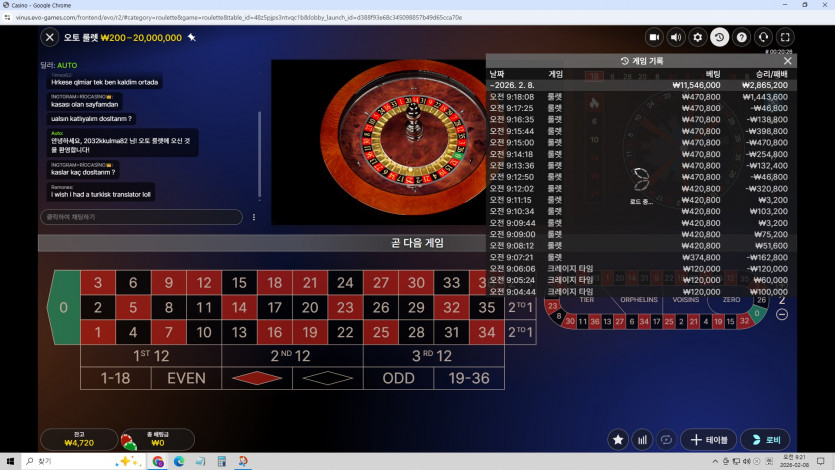The width and height of the screenshot is (835, 470).
Task: Click the favorites star button
Action: (x=619, y=439)
